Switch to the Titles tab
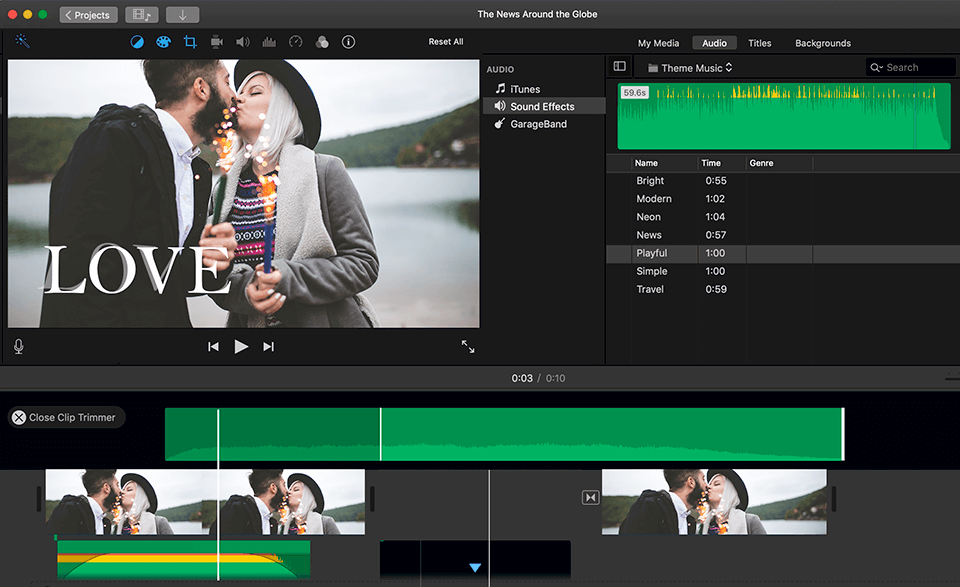 click(x=760, y=43)
